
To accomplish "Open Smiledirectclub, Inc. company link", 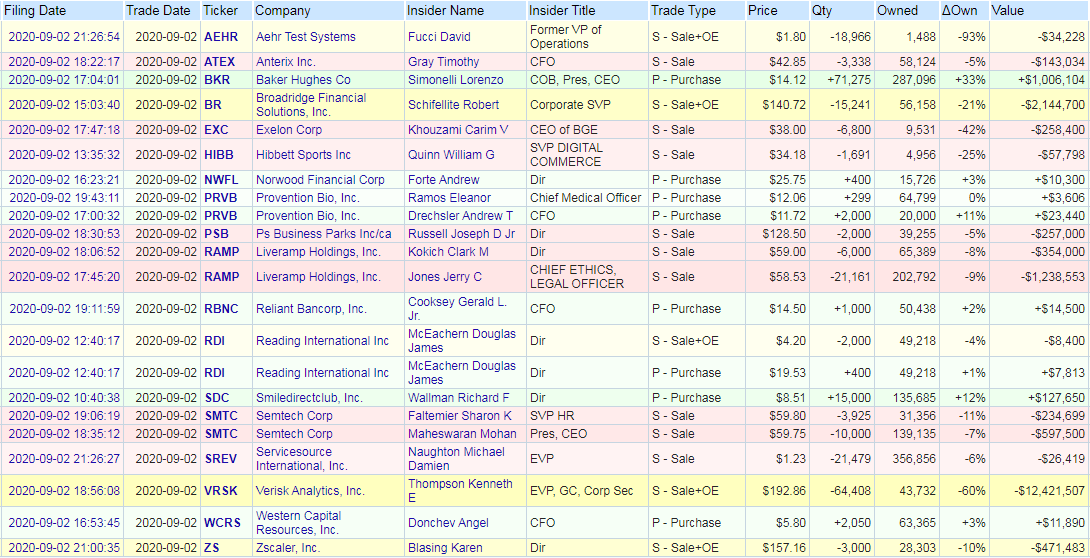I will click(x=309, y=398).
